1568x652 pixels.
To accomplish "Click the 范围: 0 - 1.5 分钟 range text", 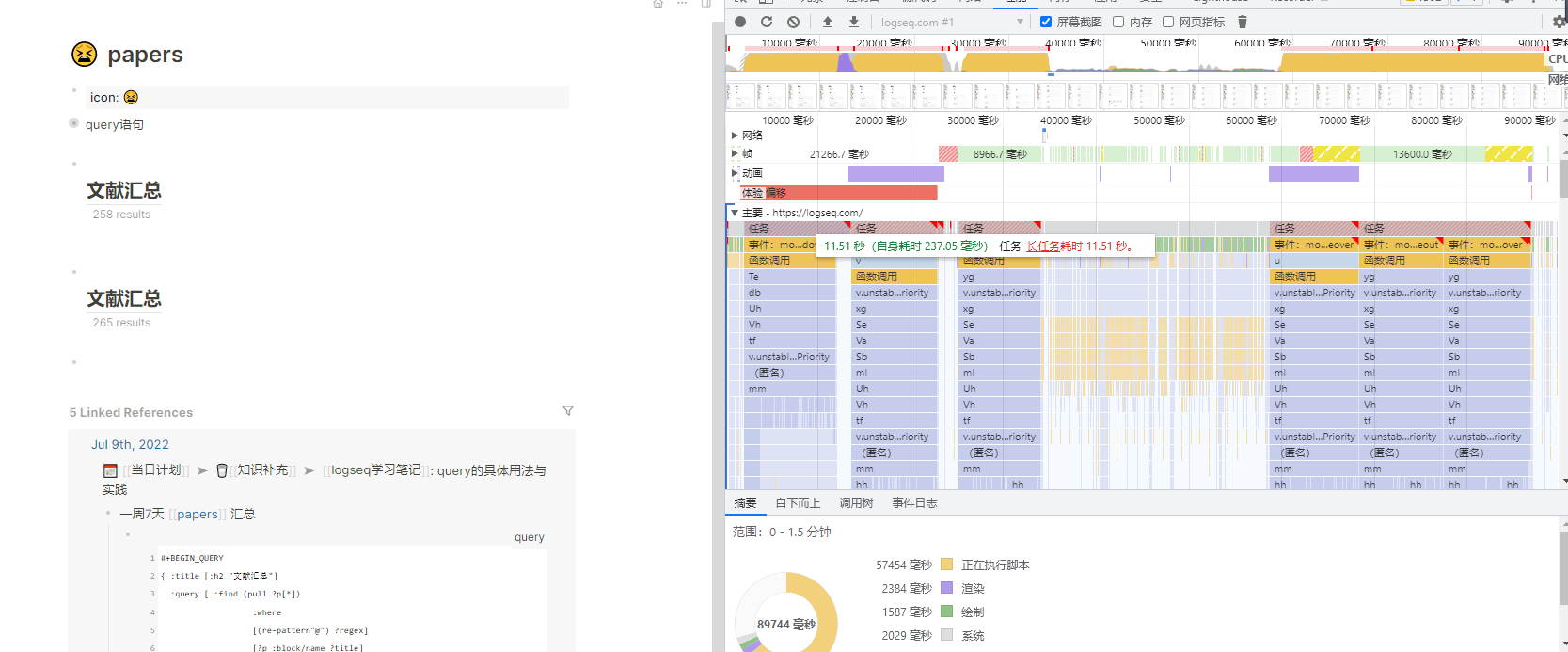I will (782, 532).
